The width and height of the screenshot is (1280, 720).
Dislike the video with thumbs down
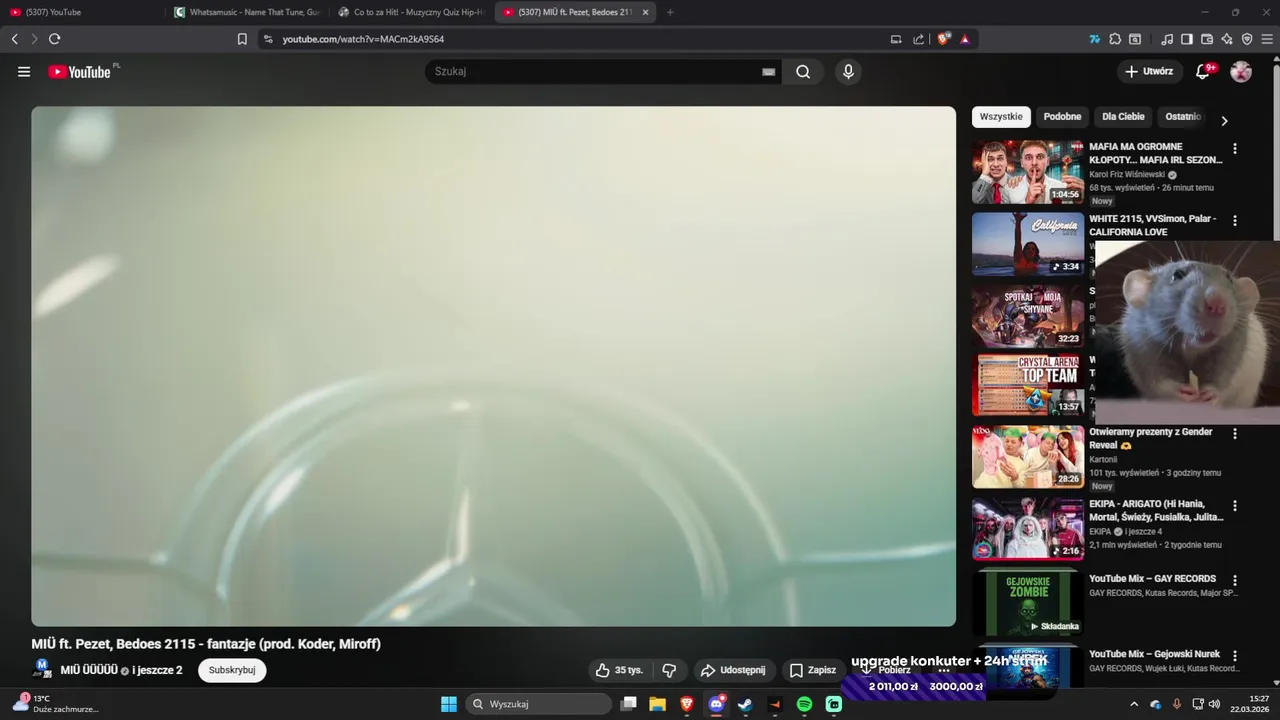click(x=670, y=670)
